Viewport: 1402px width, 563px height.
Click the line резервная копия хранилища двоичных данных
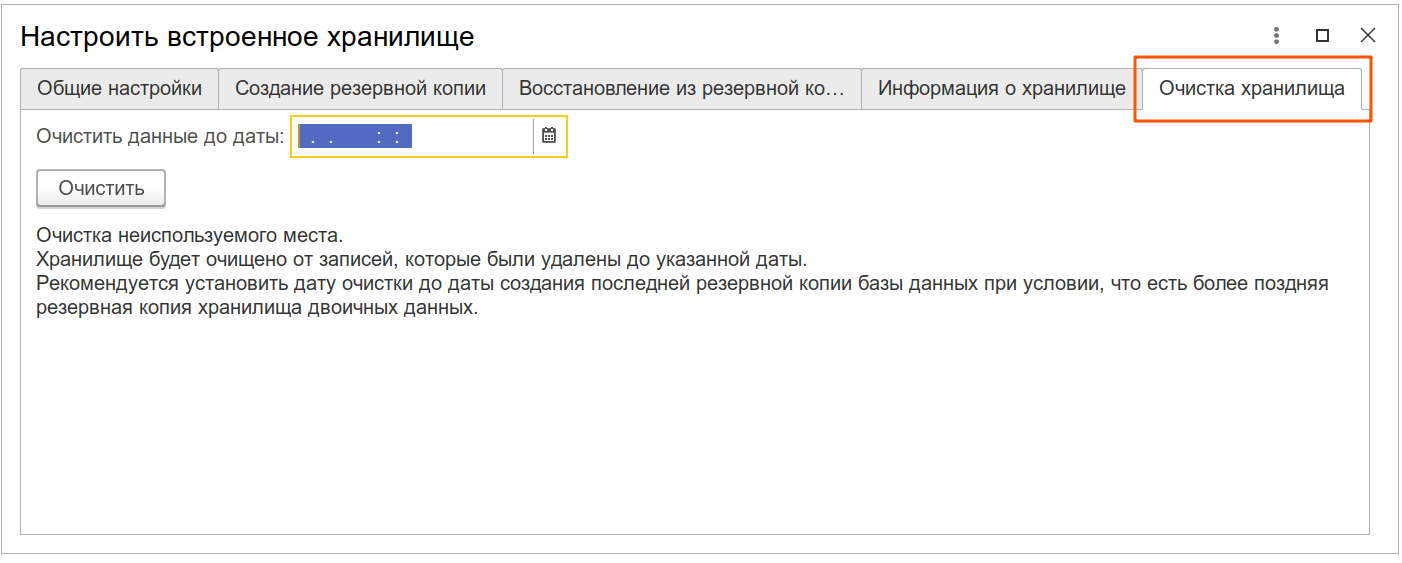coord(257,307)
